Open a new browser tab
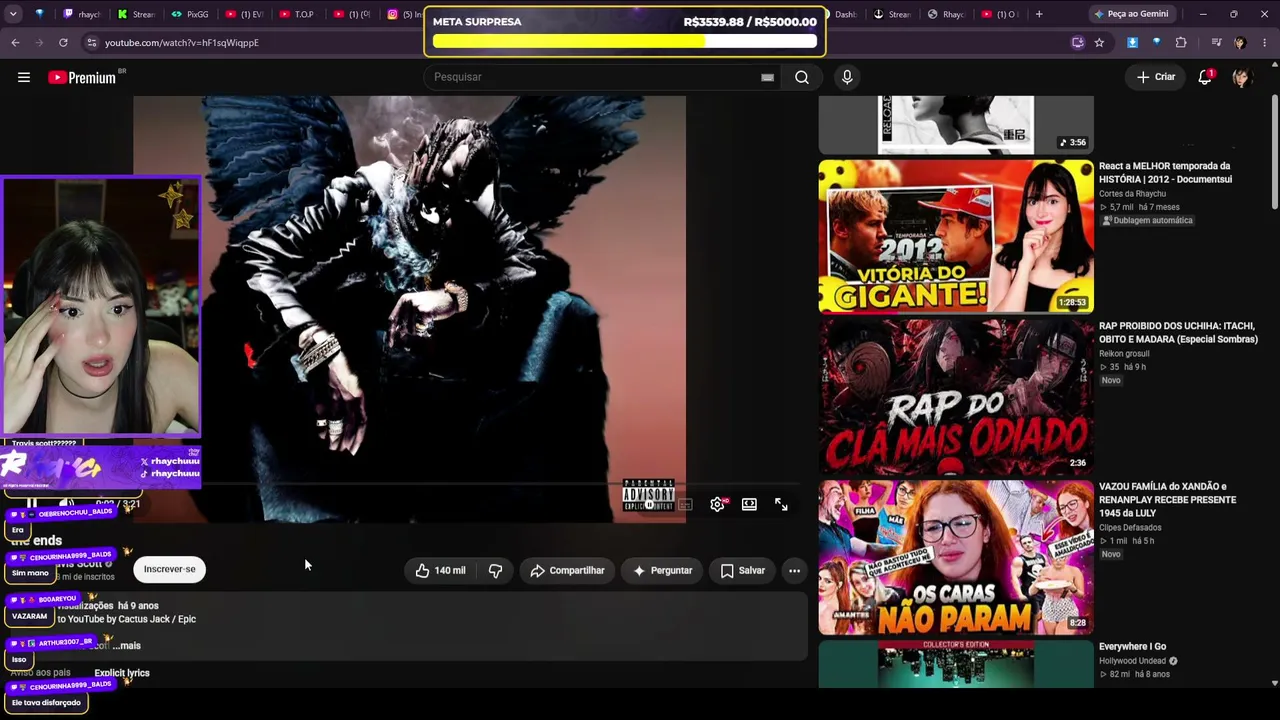 (x=1039, y=14)
